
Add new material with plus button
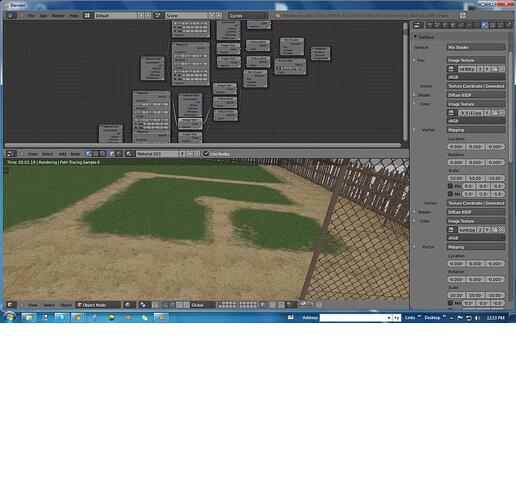coord(190,154)
